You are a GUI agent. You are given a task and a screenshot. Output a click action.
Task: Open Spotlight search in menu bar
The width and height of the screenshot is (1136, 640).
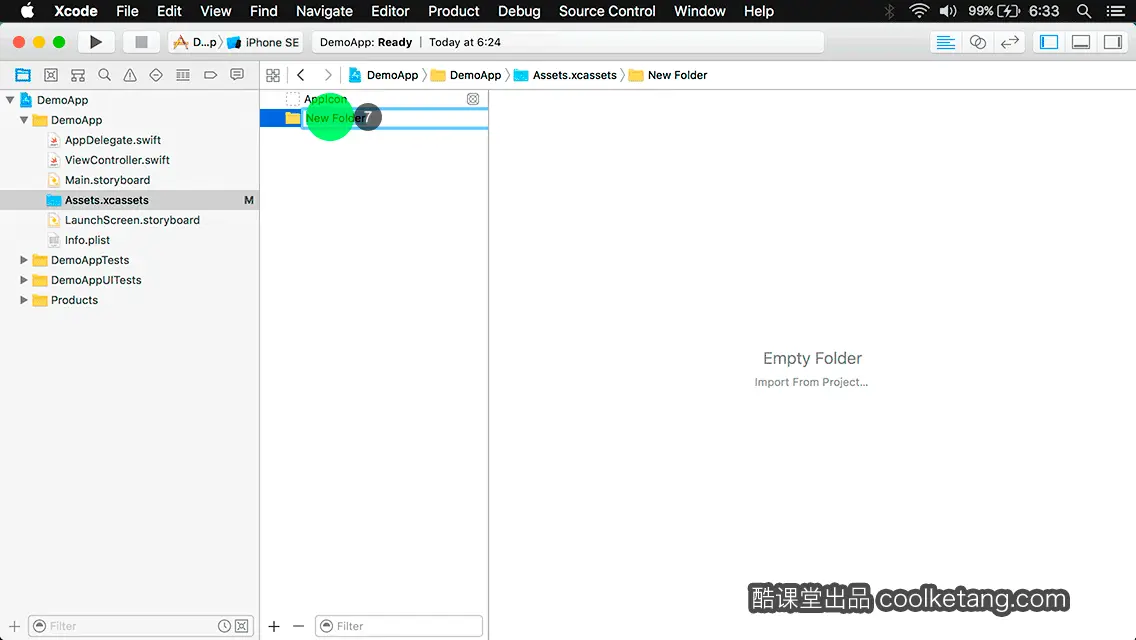point(1084,11)
